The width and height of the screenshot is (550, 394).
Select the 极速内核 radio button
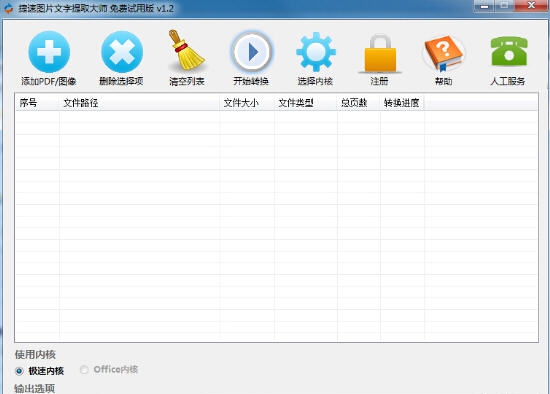(x=19, y=370)
